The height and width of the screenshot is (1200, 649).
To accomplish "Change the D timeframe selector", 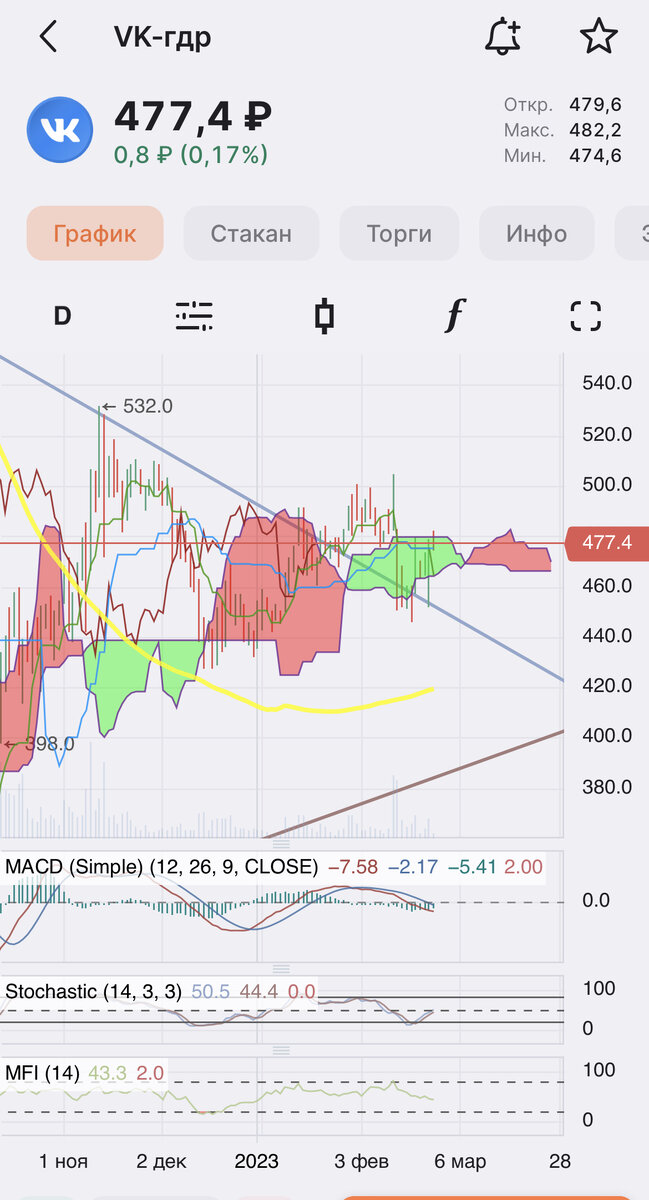I will 62,316.
